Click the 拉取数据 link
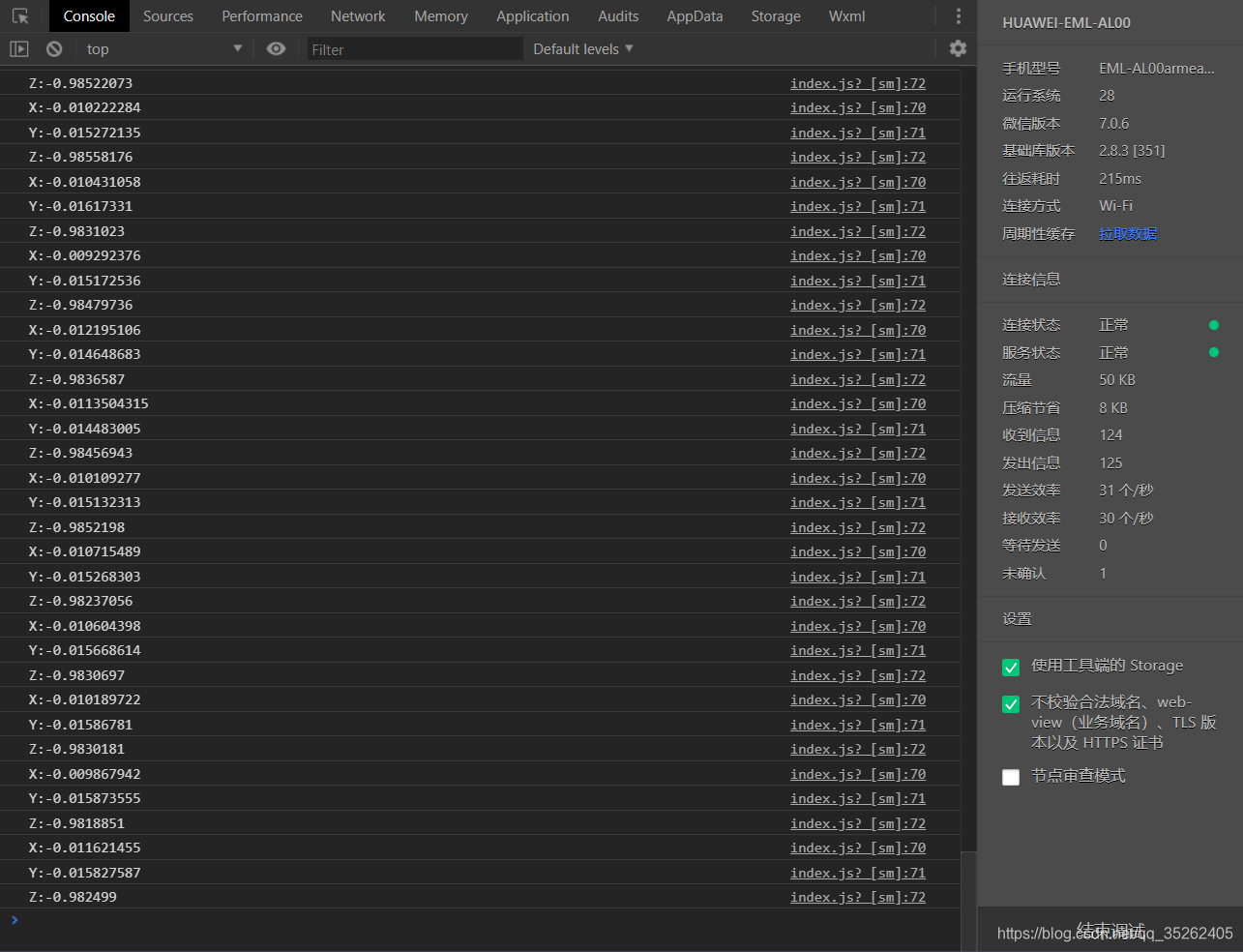1243x952 pixels. (x=1128, y=233)
